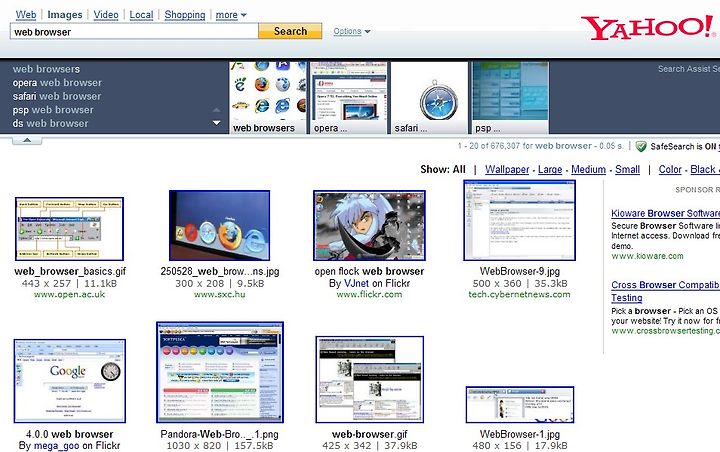Viewport: 720px width, 452px height.
Task: Collapse the search assist panel arrow
Action: [x=27, y=140]
